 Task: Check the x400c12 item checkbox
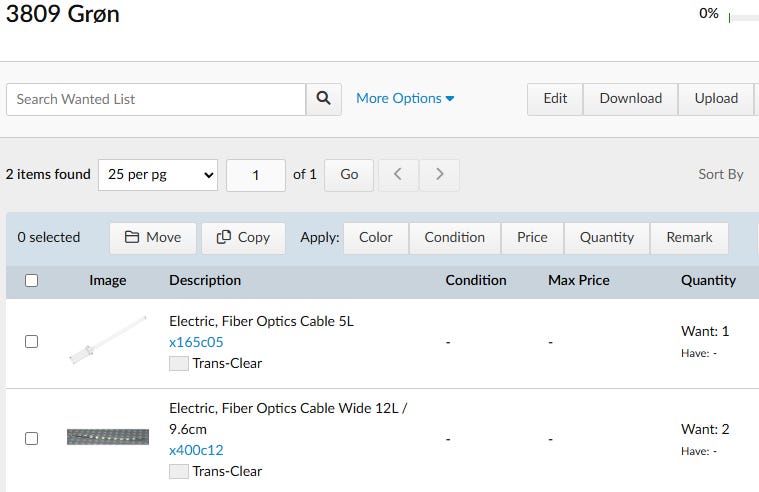coord(31,438)
